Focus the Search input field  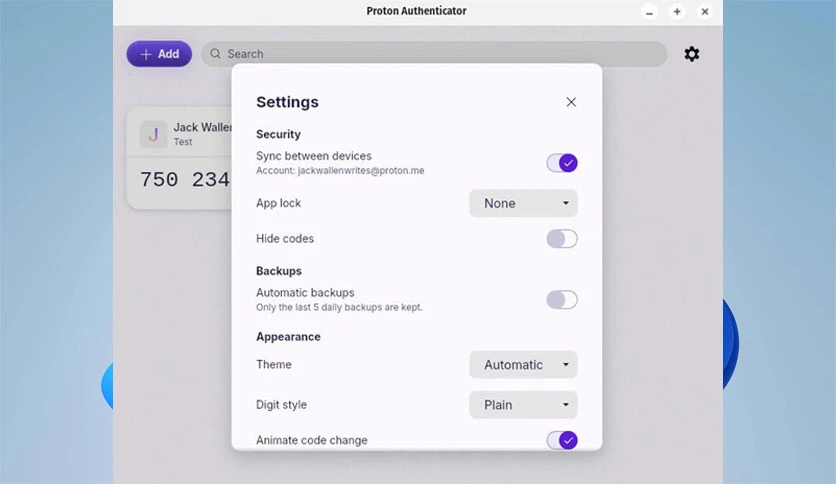(434, 54)
